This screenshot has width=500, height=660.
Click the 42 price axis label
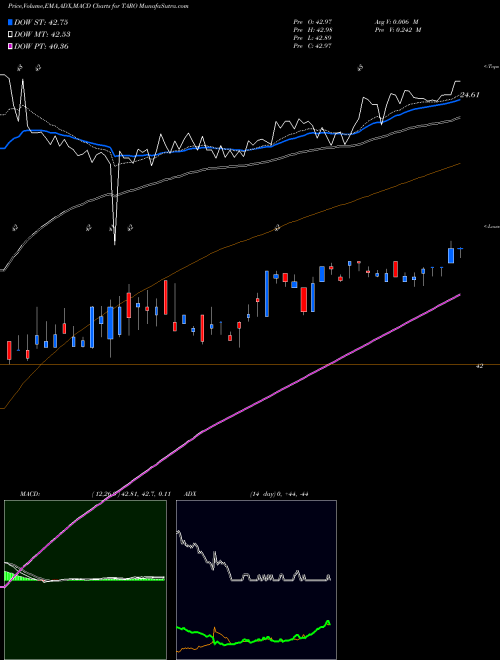pyautogui.click(x=479, y=366)
